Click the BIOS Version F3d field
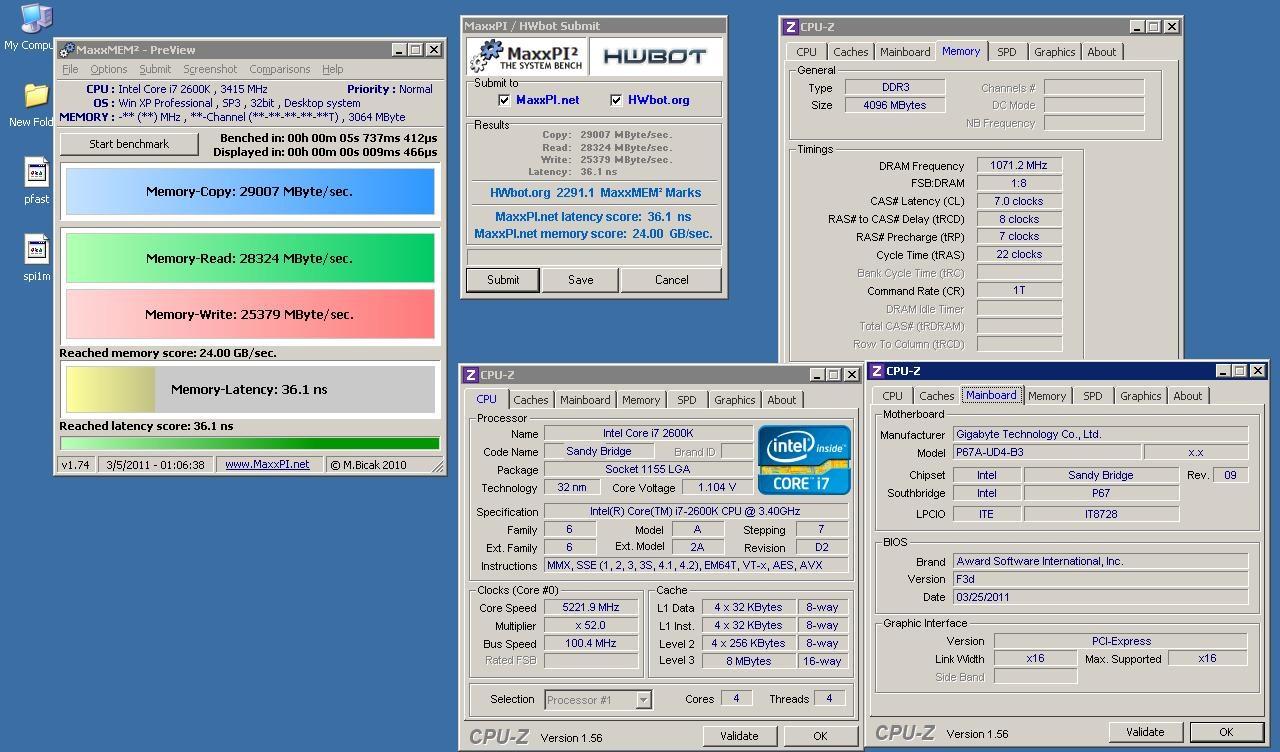Screen dimensions: 1280x752 tap(1100, 579)
